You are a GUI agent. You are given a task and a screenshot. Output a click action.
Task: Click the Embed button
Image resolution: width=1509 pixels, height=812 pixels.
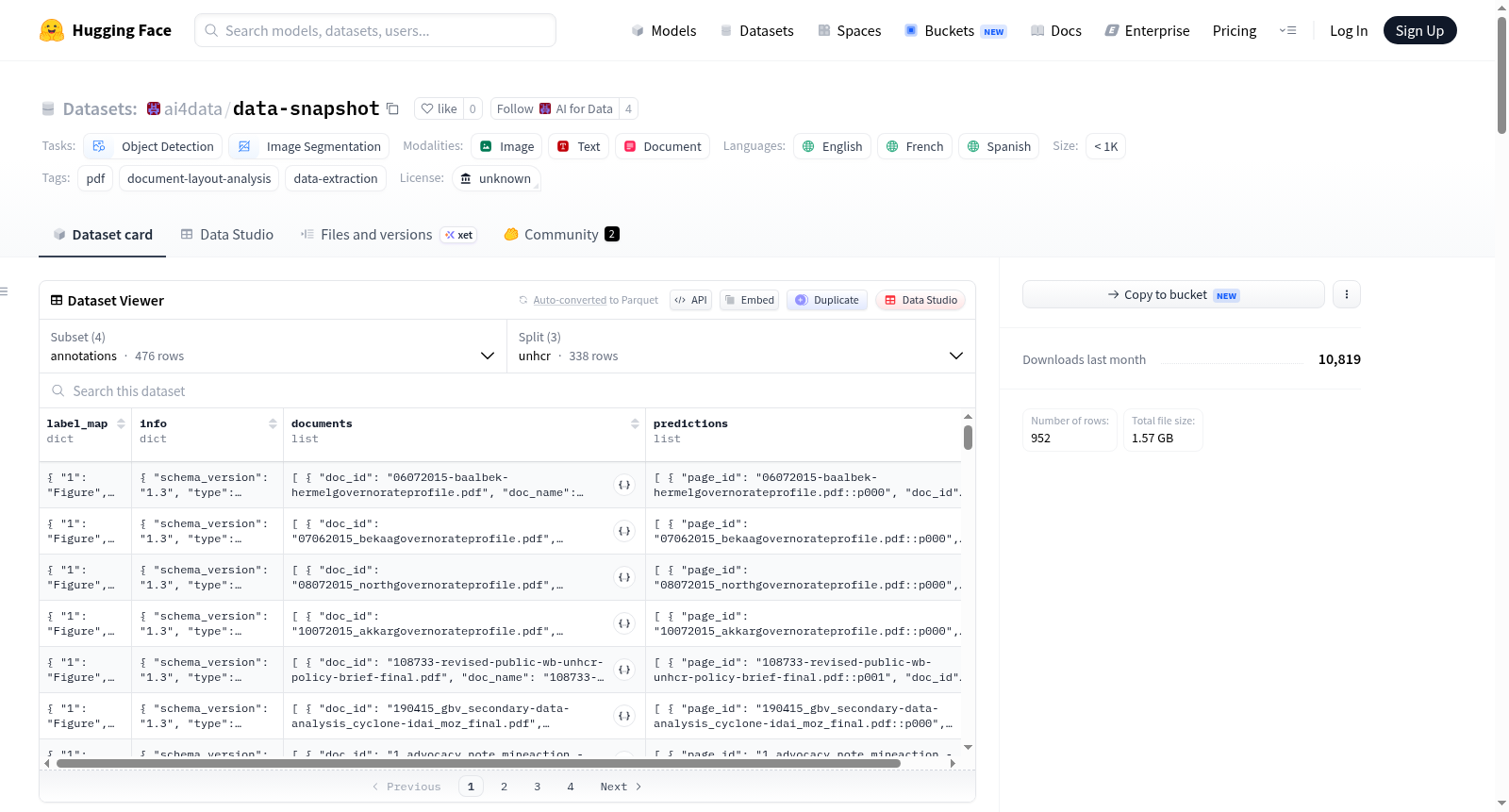tap(751, 300)
